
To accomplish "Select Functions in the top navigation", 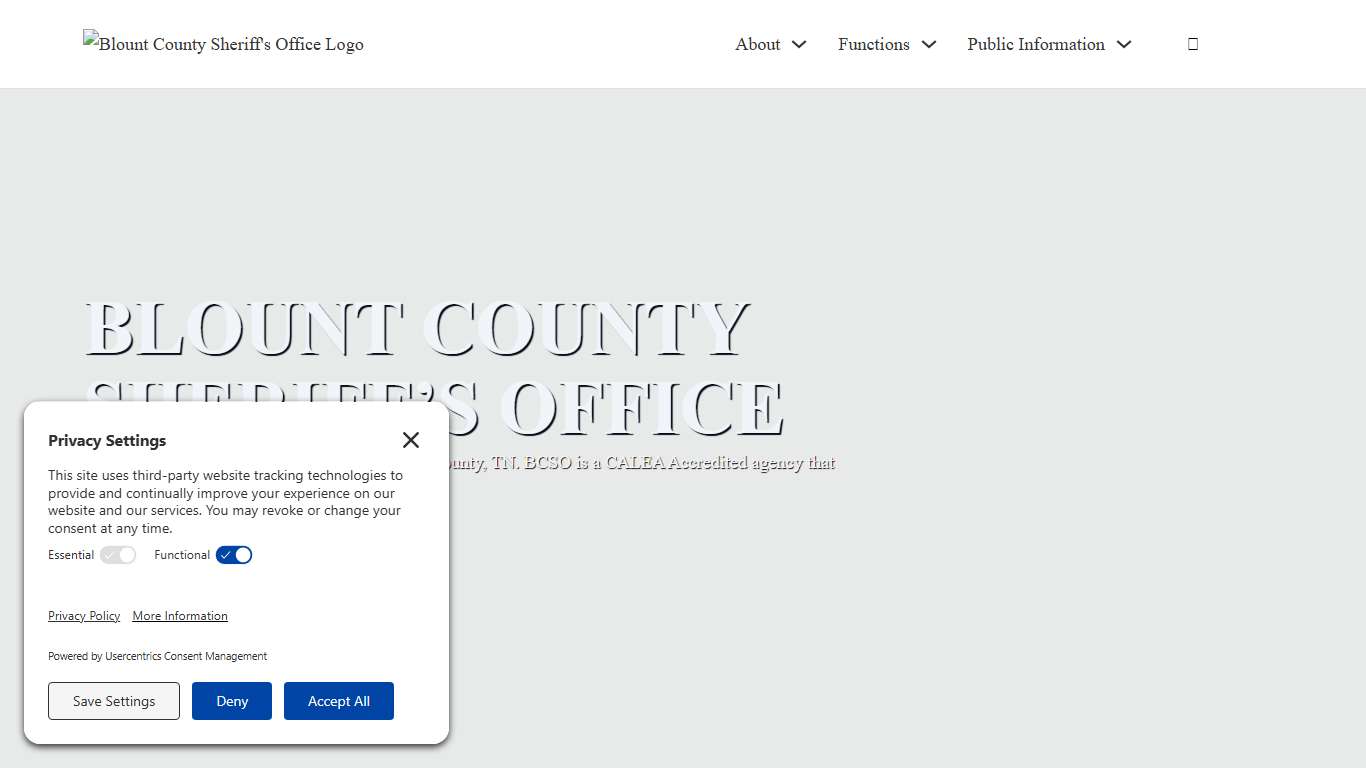I will 873,44.
